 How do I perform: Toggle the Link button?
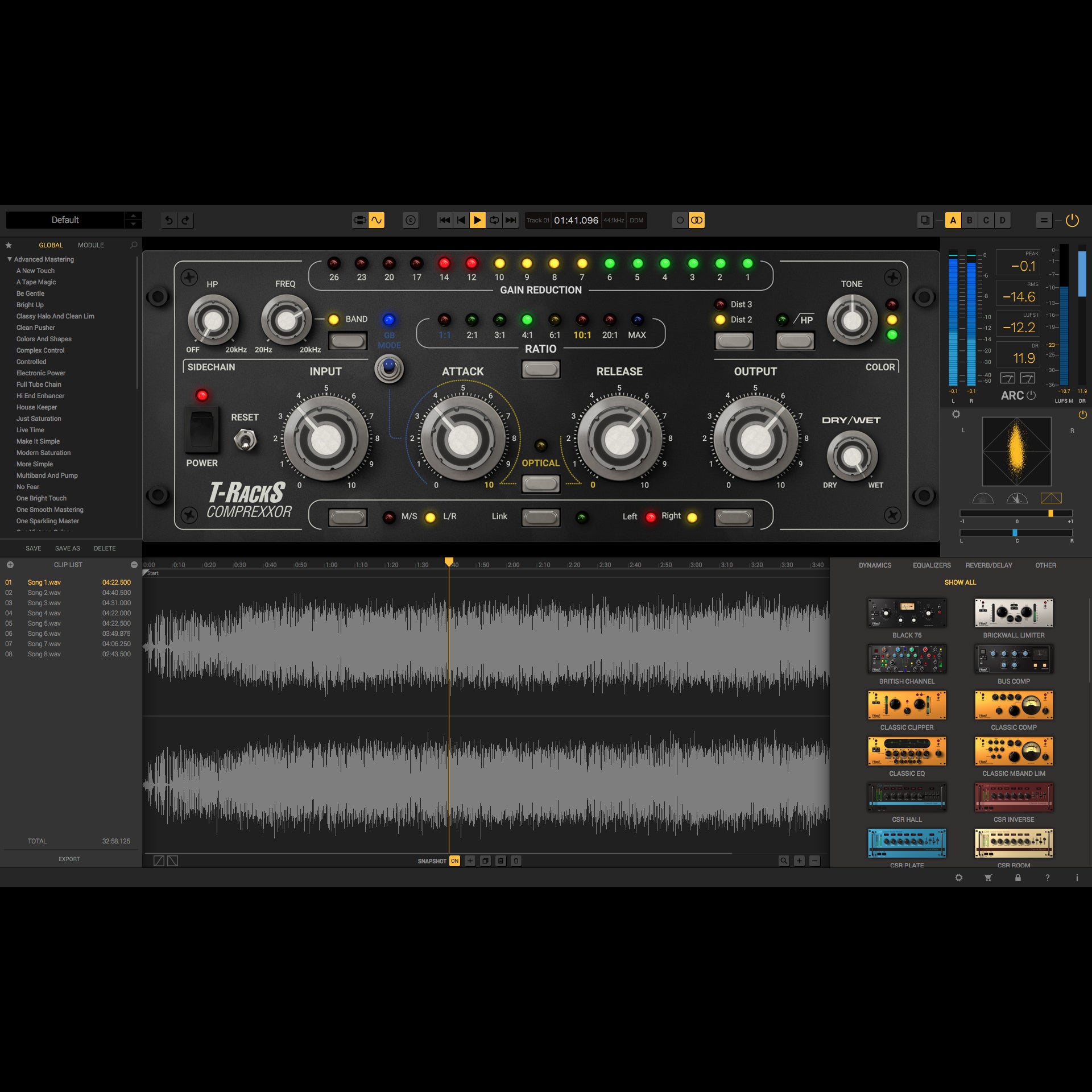click(x=541, y=518)
